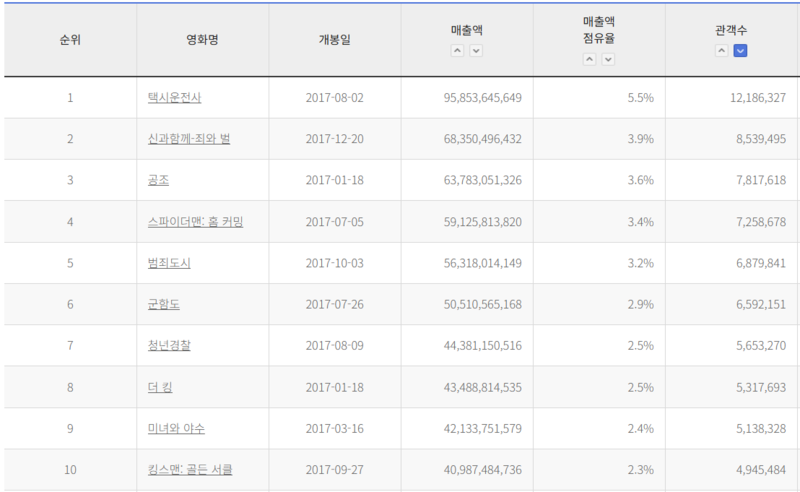Select share value 3.9%
800x492 pixels.
coord(641,139)
